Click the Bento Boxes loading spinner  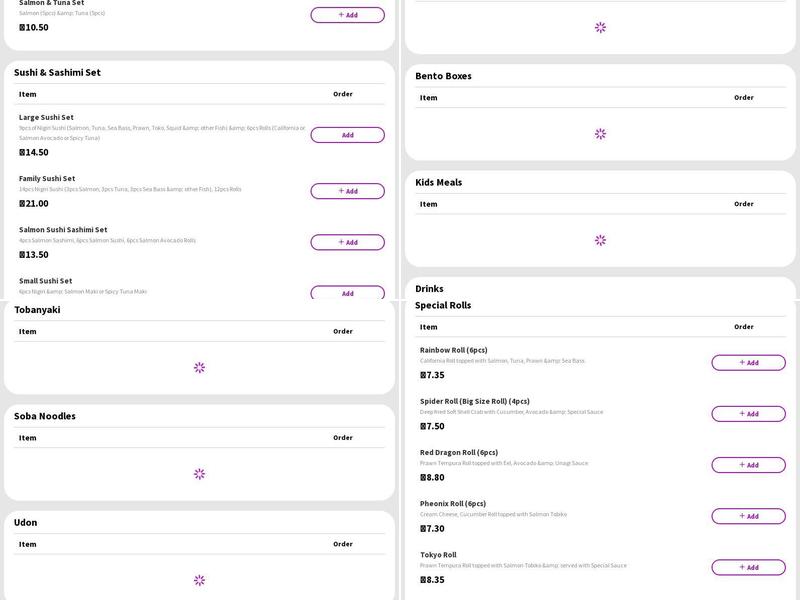(x=600, y=134)
